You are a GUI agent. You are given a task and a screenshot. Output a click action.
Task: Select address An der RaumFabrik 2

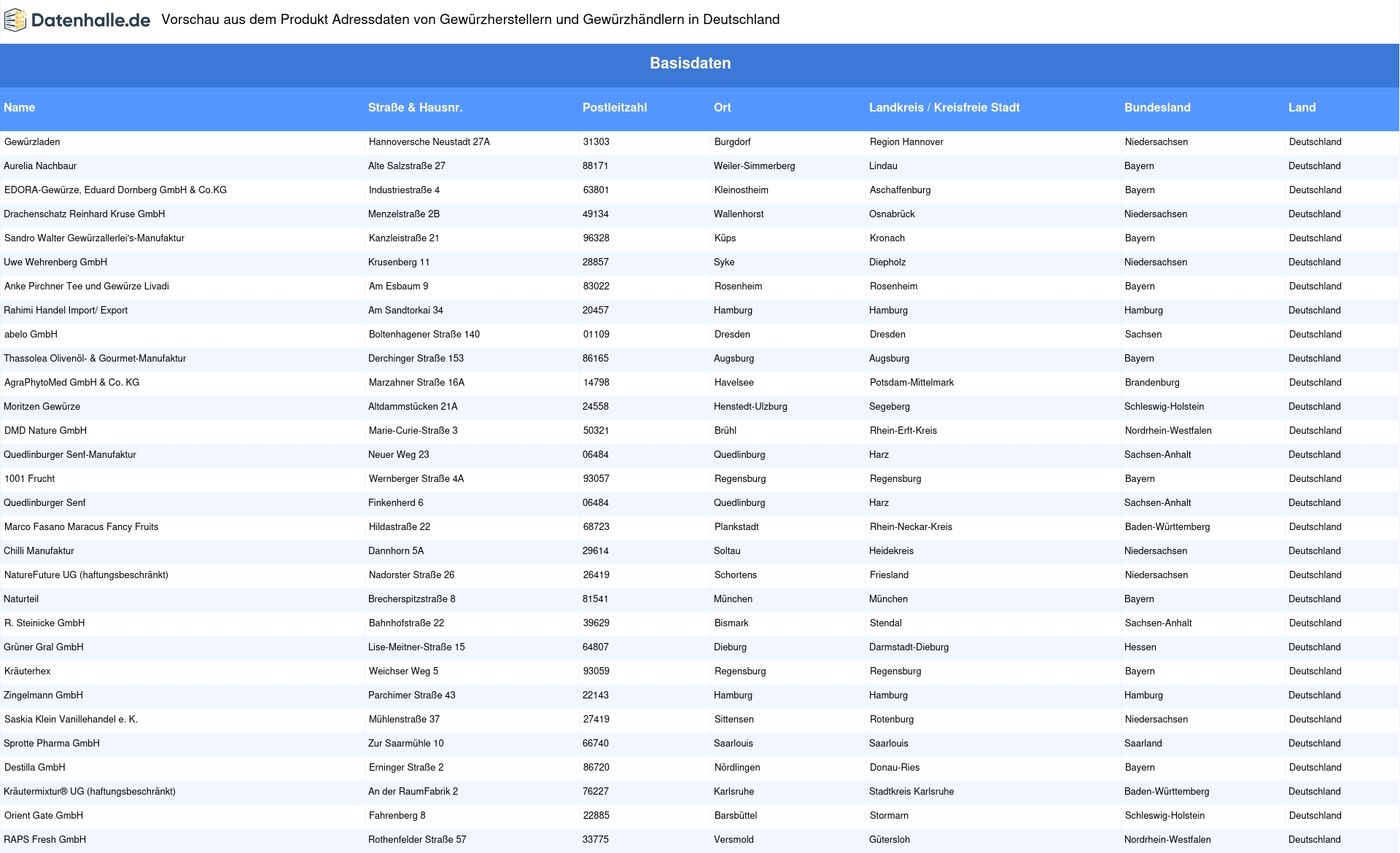tap(413, 792)
